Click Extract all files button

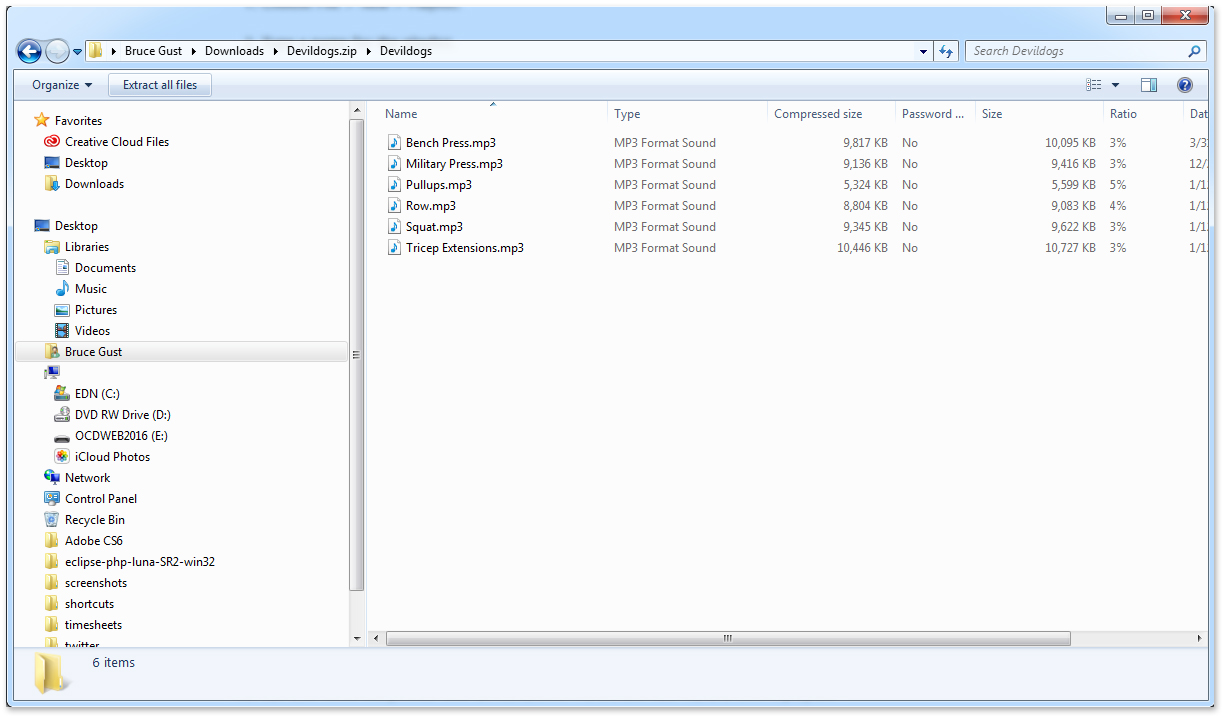[x=160, y=85]
